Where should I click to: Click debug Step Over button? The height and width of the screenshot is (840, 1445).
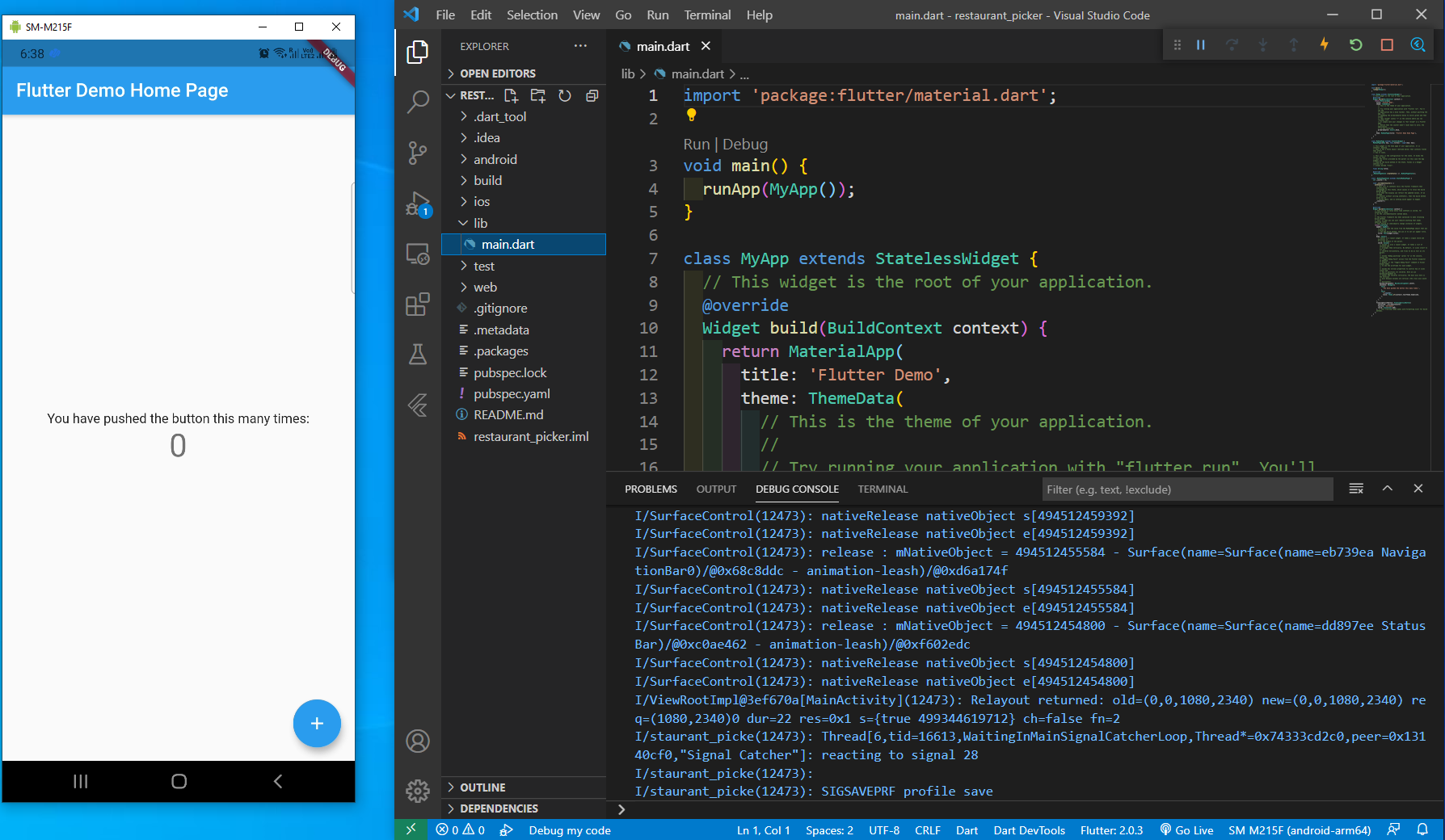click(1232, 45)
